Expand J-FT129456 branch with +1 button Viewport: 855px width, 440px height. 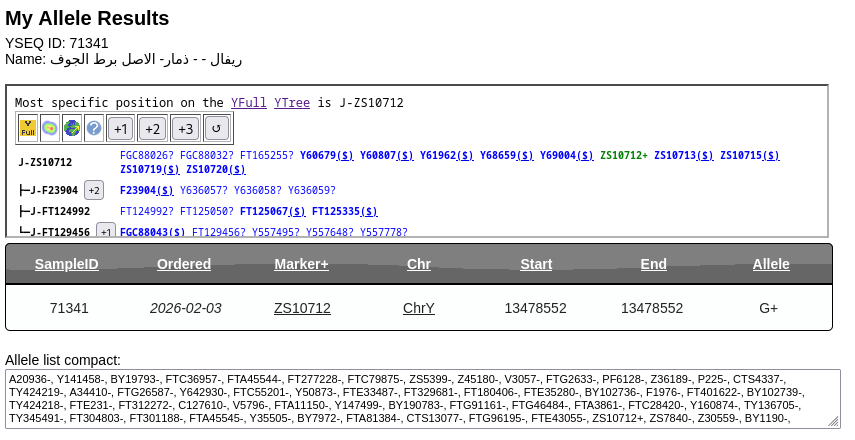point(106,231)
